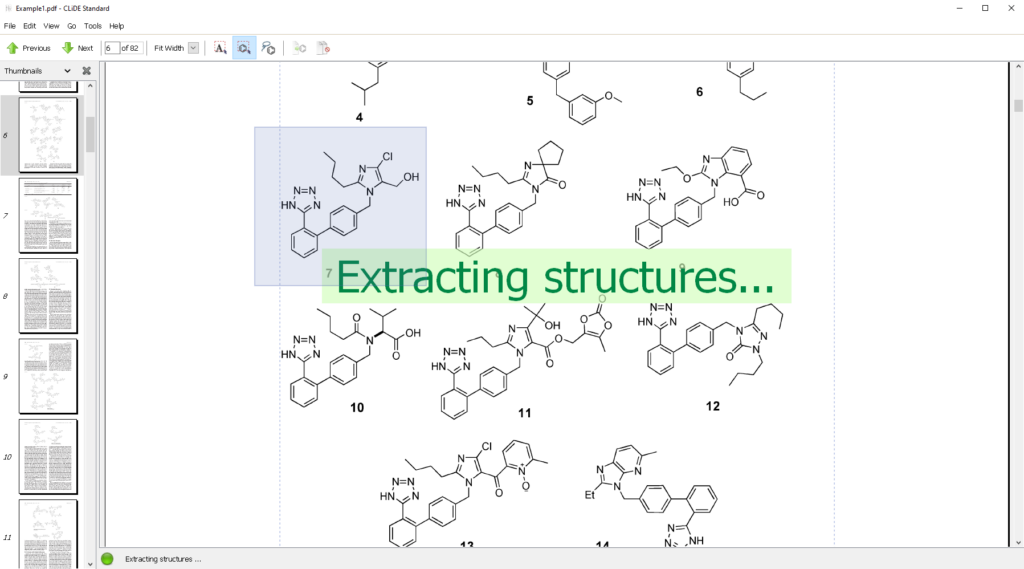Open the Help menu
This screenshot has width=1024, height=569.
tap(117, 26)
